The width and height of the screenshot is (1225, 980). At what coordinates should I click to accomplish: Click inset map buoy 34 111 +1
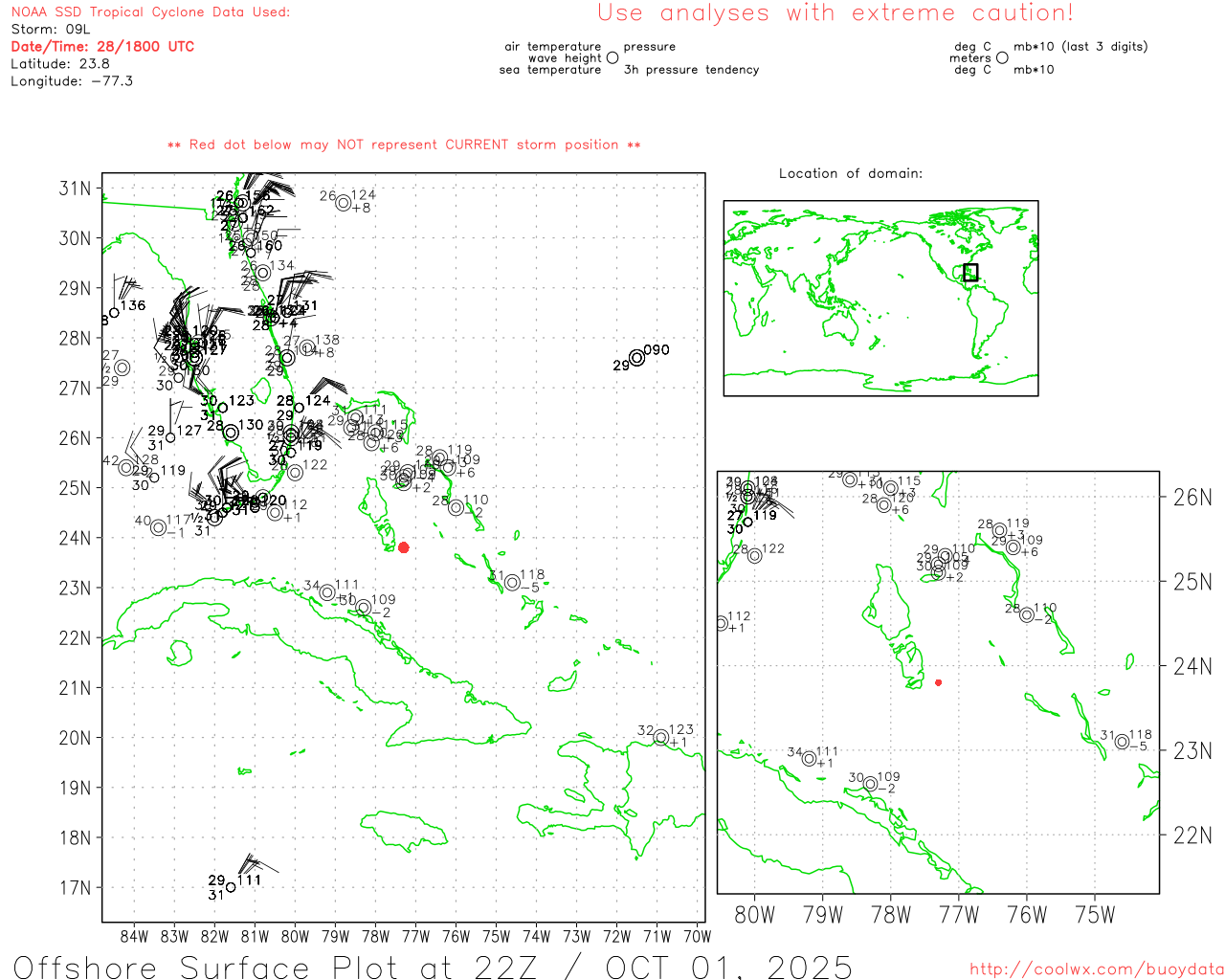[x=810, y=759]
